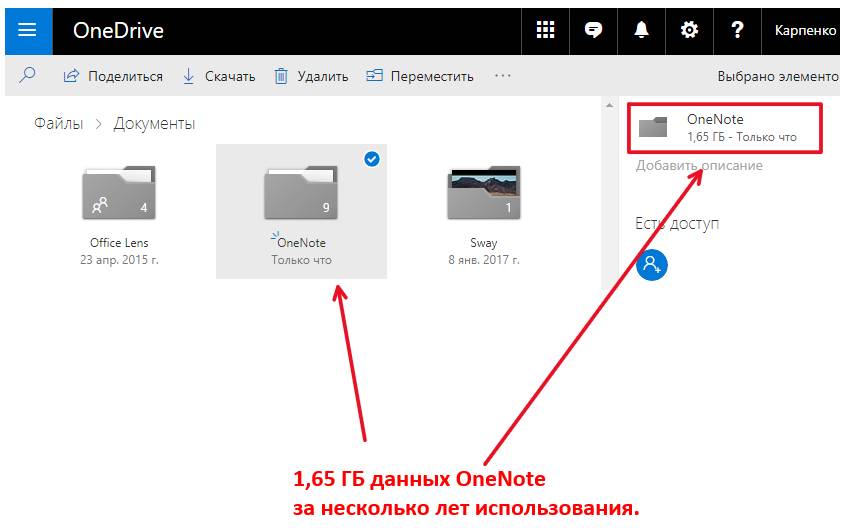Open account menu Карпенко

[805, 30]
